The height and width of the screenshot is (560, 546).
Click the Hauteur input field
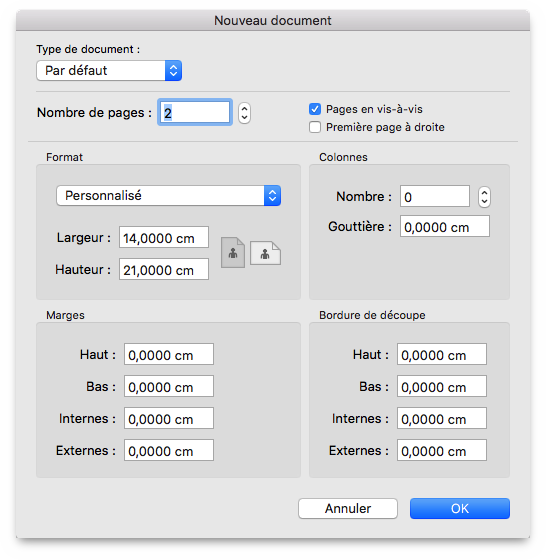[164, 269]
